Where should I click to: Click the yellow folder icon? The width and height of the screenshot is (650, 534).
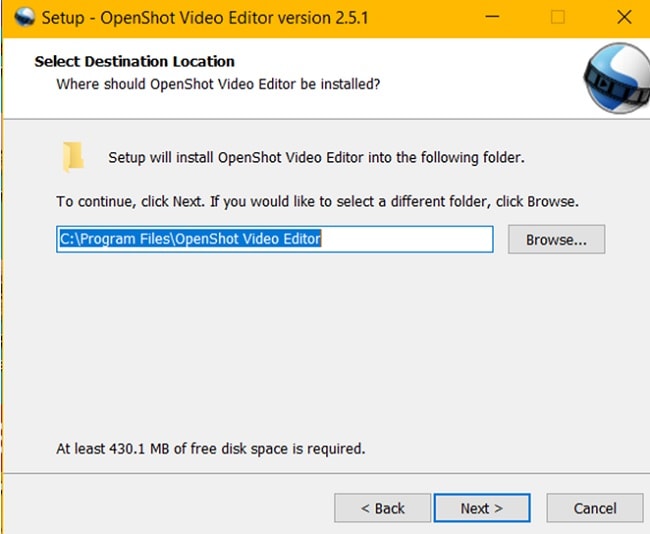pyautogui.click(x=73, y=157)
